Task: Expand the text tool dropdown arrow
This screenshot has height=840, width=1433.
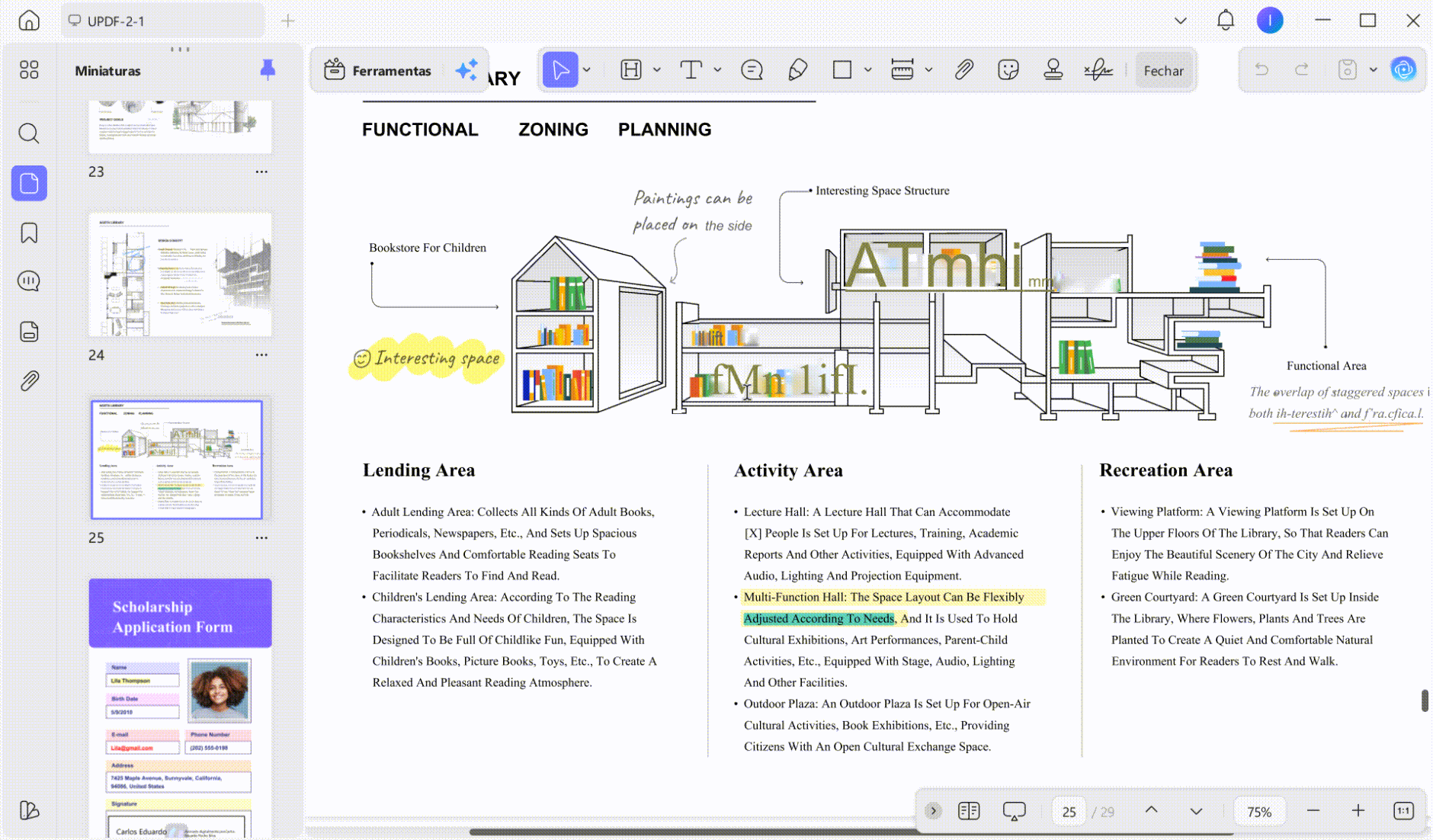Action: (717, 70)
